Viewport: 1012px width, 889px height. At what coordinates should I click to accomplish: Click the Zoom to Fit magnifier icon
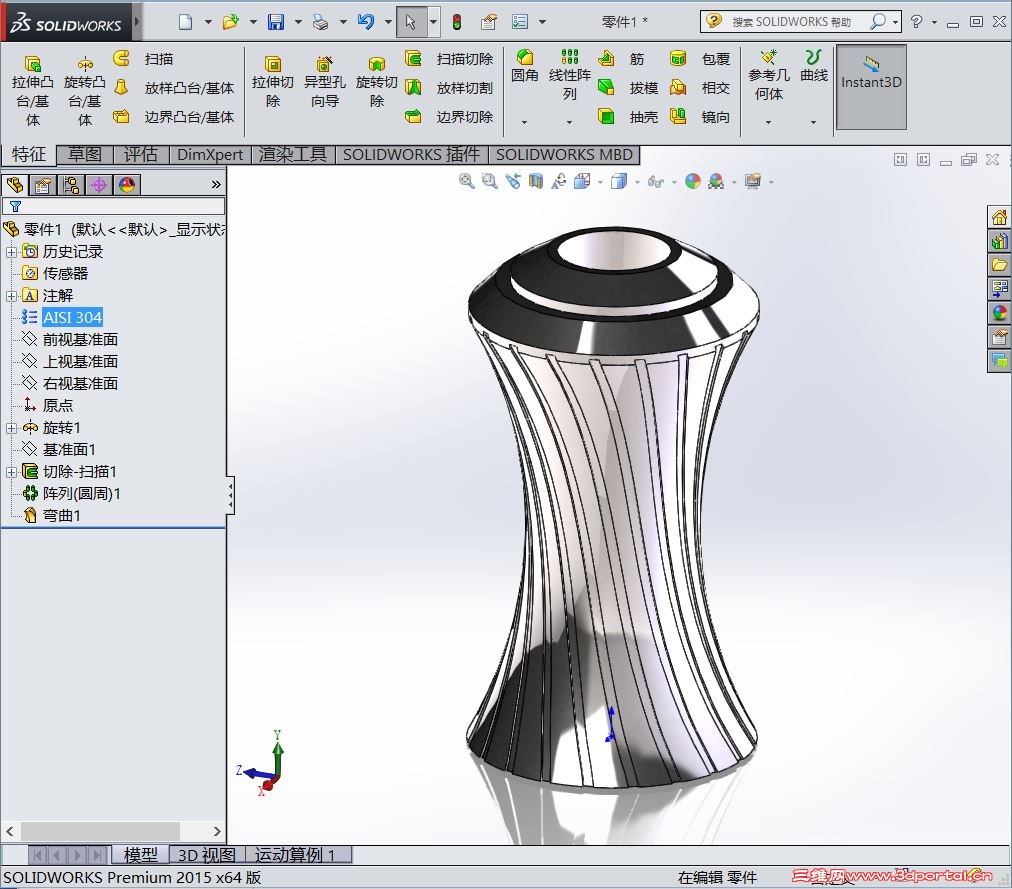(467, 181)
